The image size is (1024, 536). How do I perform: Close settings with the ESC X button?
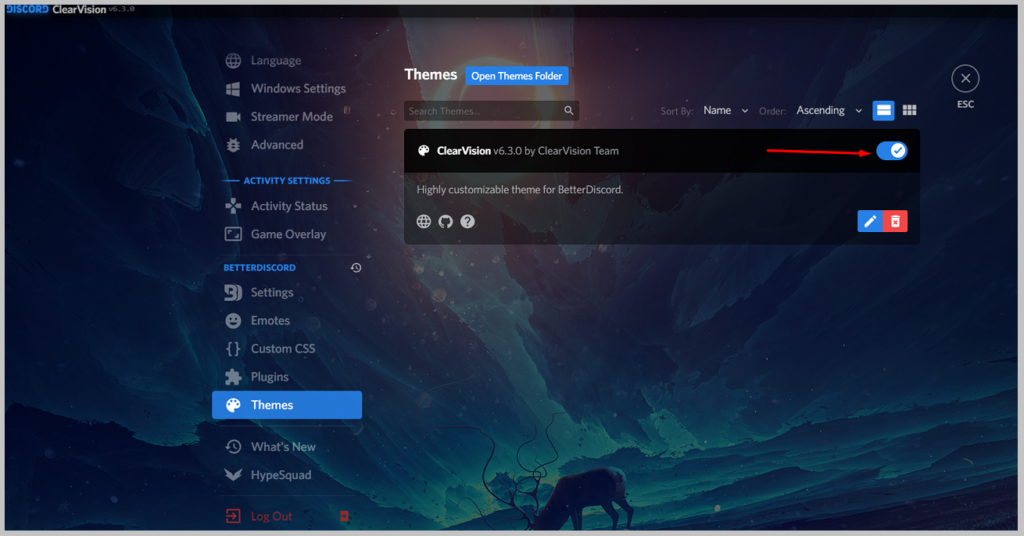click(x=965, y=79)
